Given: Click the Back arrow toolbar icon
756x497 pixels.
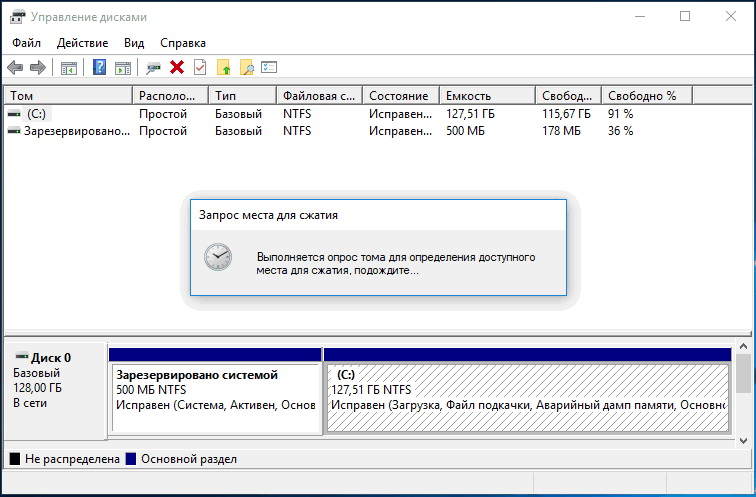Looking at the screenshot, I should click(15, 67).
